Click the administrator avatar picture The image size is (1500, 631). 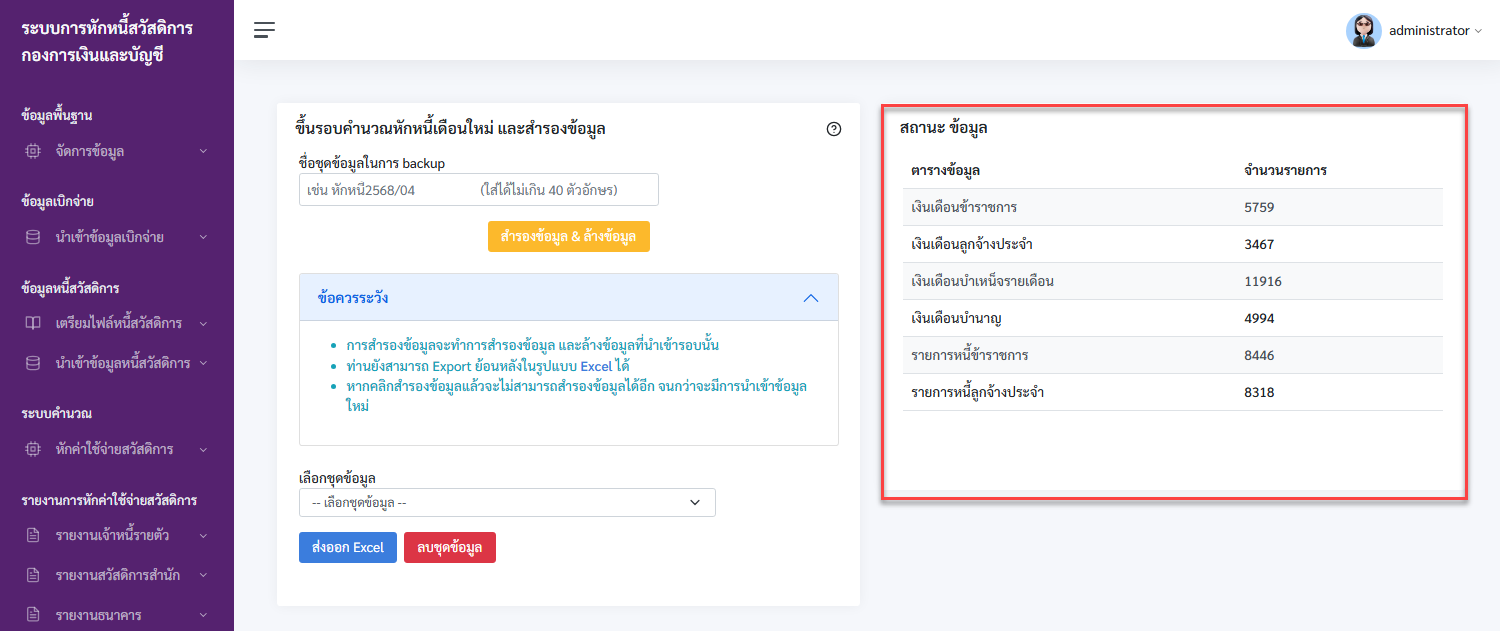[1363, 31]
